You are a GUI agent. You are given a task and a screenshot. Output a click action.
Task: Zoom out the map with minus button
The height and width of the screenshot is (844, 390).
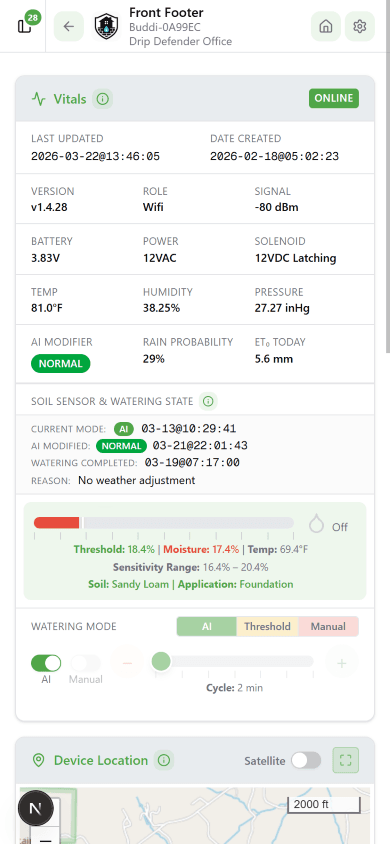point(45,837)
